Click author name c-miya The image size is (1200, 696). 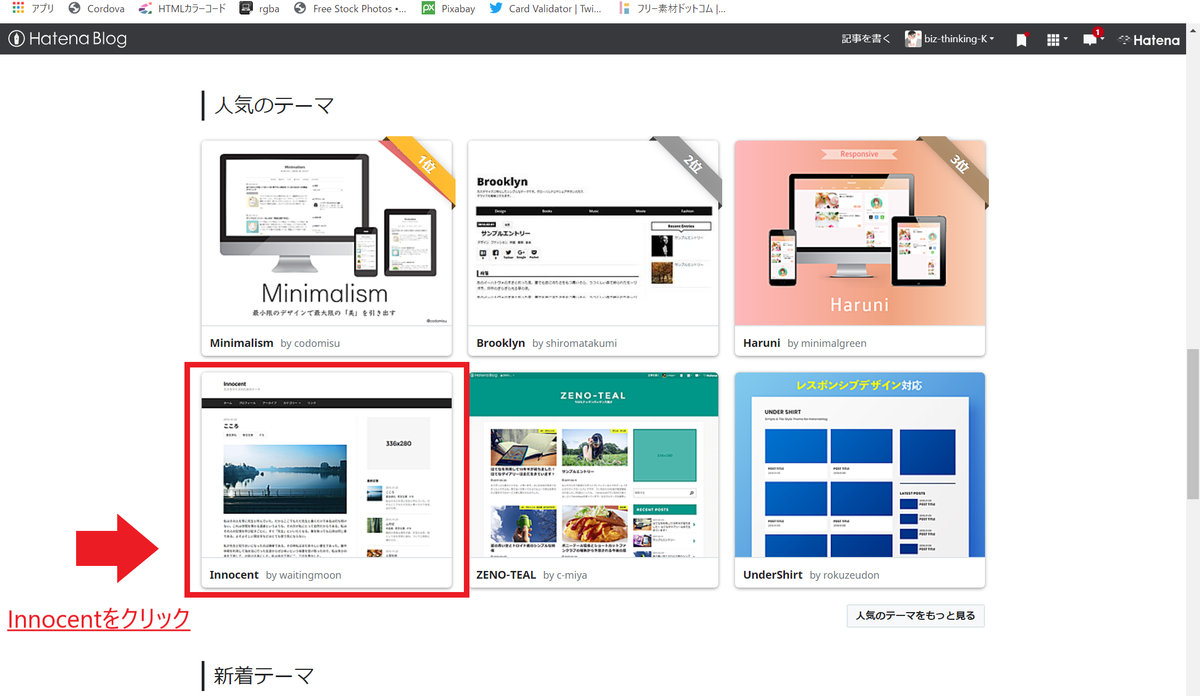(x=570, y=575)
